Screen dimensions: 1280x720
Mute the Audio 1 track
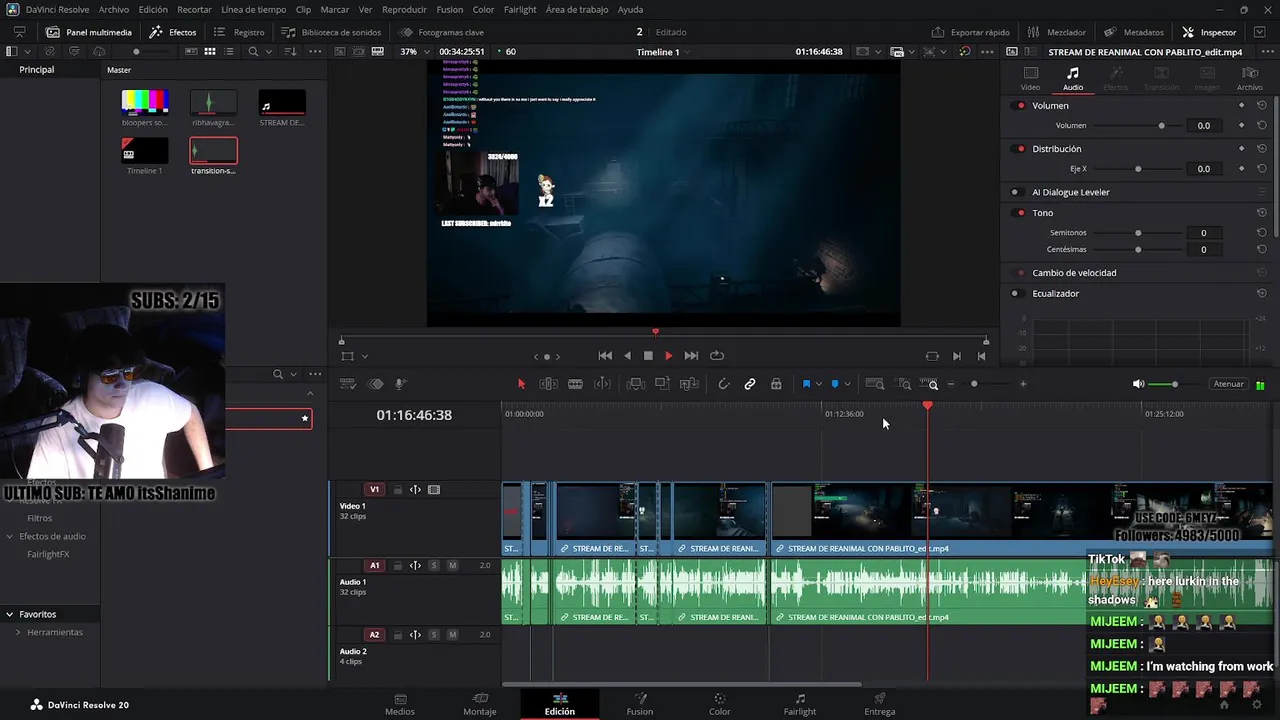coord(453,566)
